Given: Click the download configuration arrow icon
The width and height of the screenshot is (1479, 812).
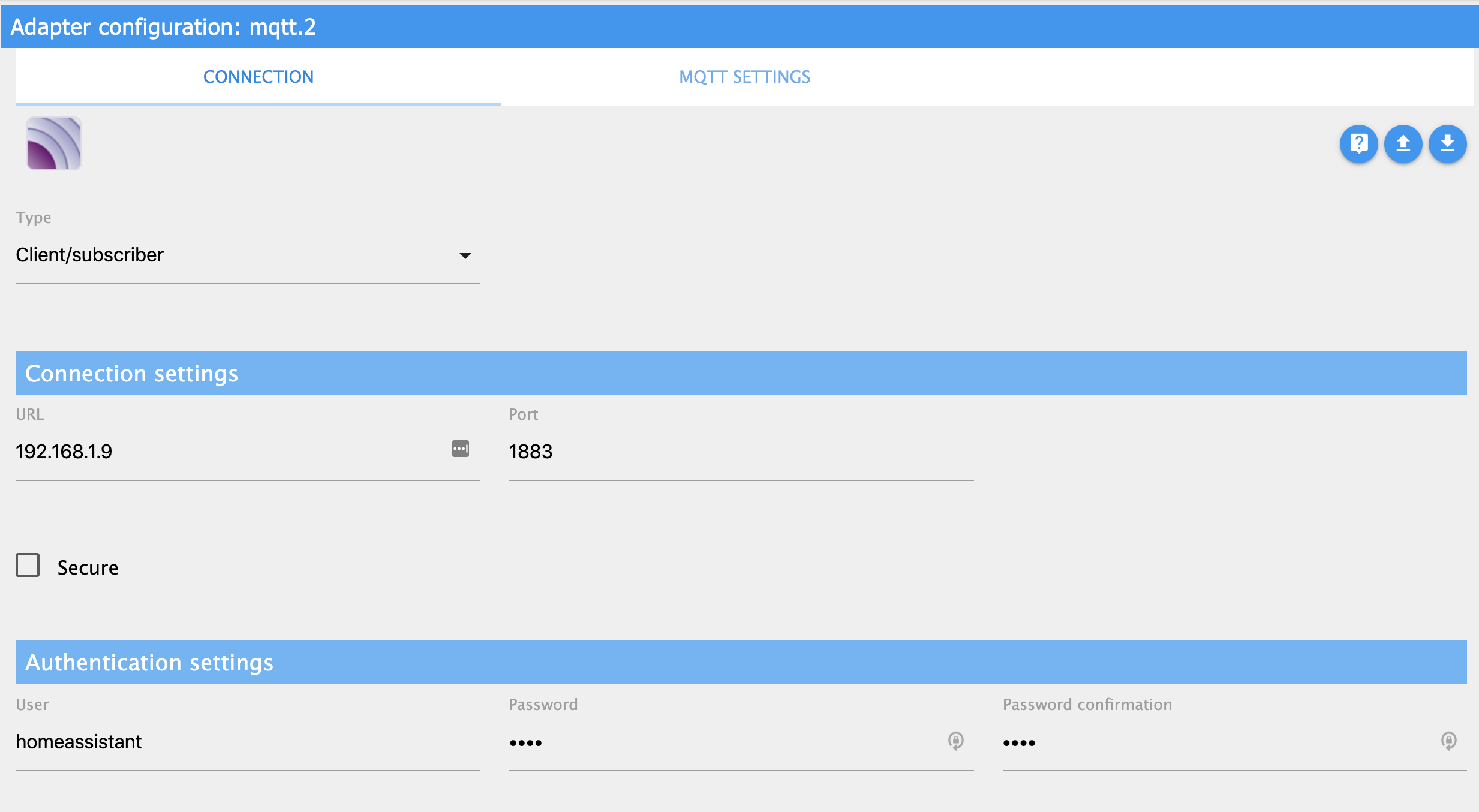Looking at the screenshot, I should (1447, 144).
